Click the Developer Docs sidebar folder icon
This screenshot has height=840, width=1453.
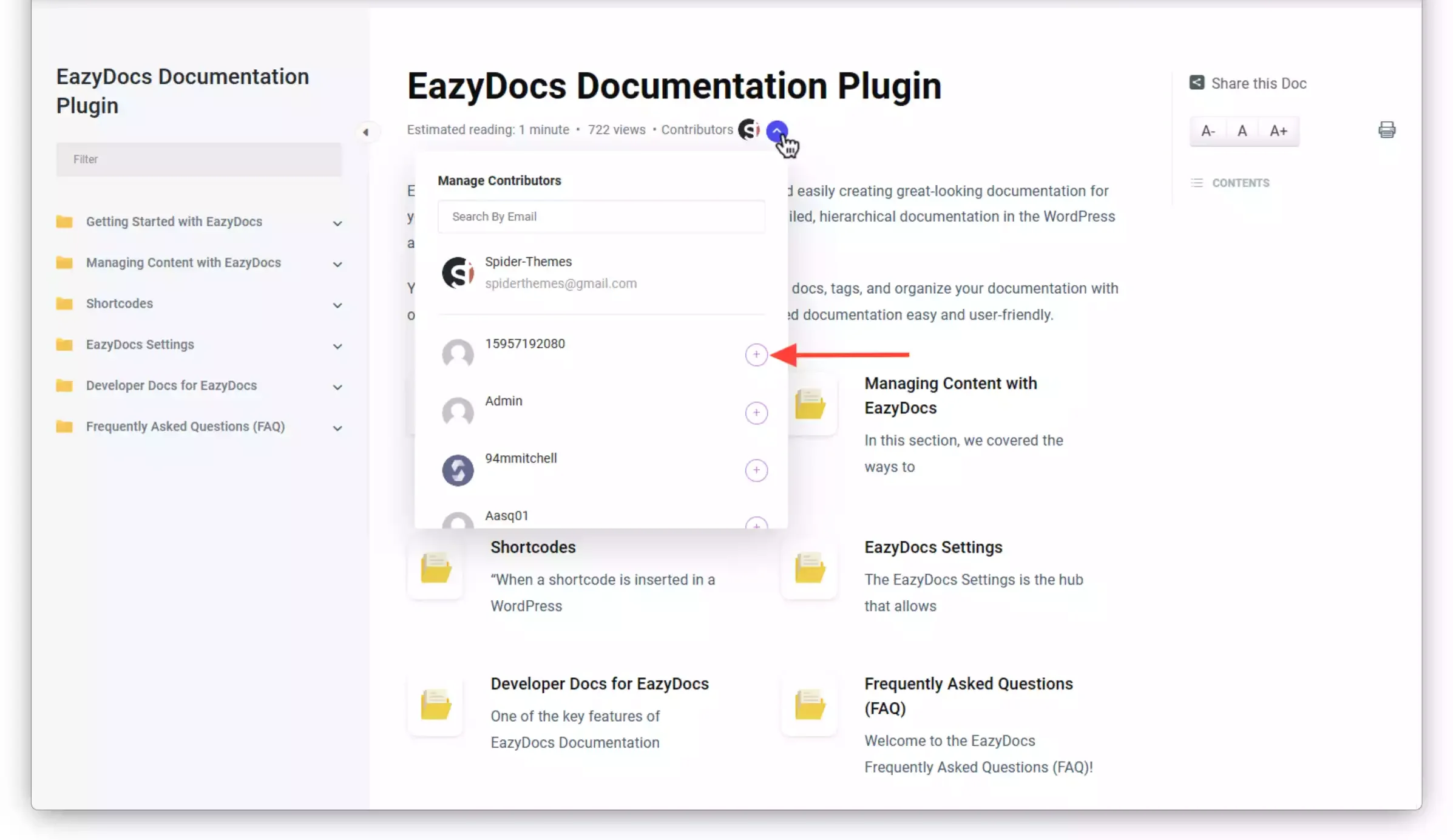pyautogui.click(x=64, y=385)
